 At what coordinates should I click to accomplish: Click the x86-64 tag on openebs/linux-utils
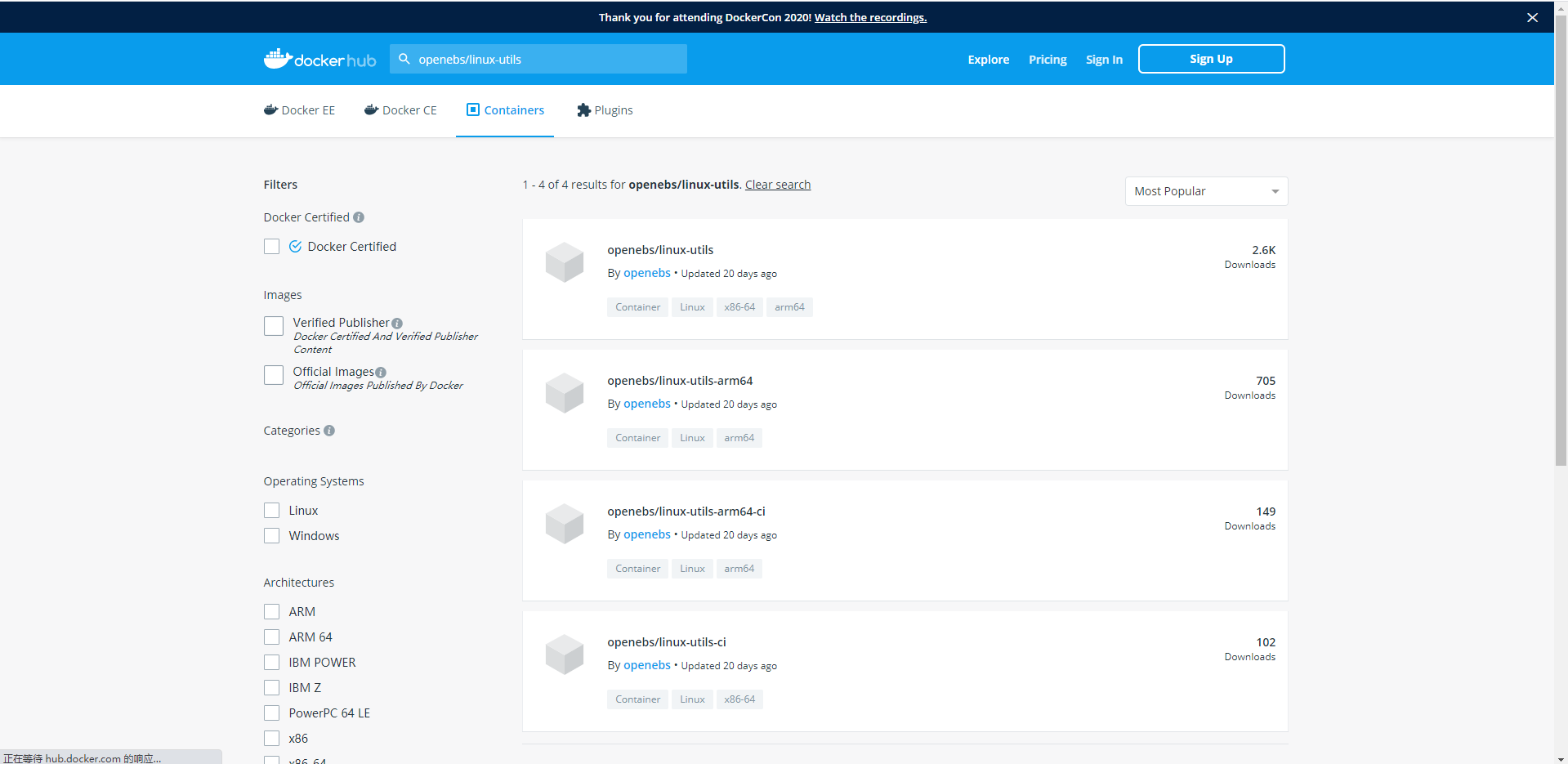tap(739, 307)
